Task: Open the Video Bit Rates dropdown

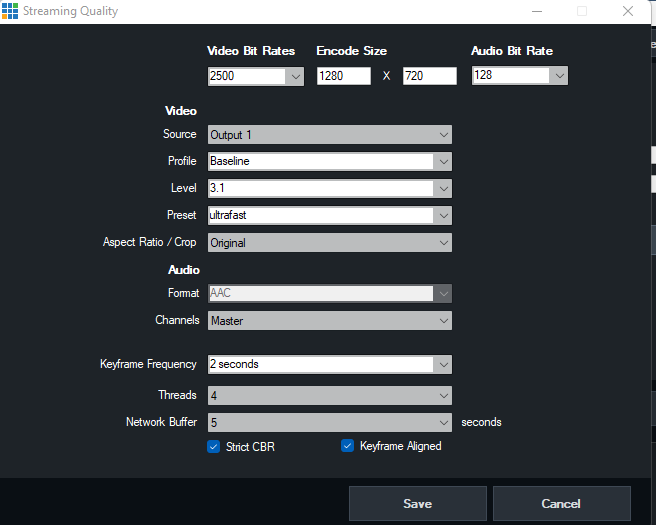Action: pyautogui.click(x=295, y=76)
